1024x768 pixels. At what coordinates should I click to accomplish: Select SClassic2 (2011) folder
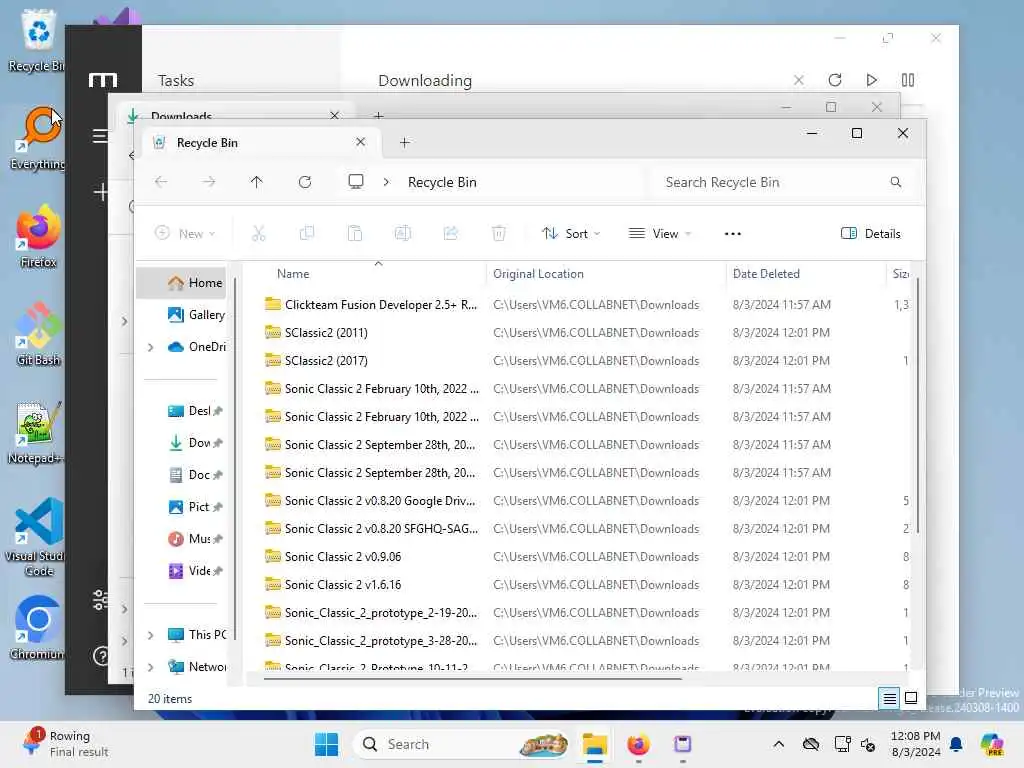click(316, 332)
